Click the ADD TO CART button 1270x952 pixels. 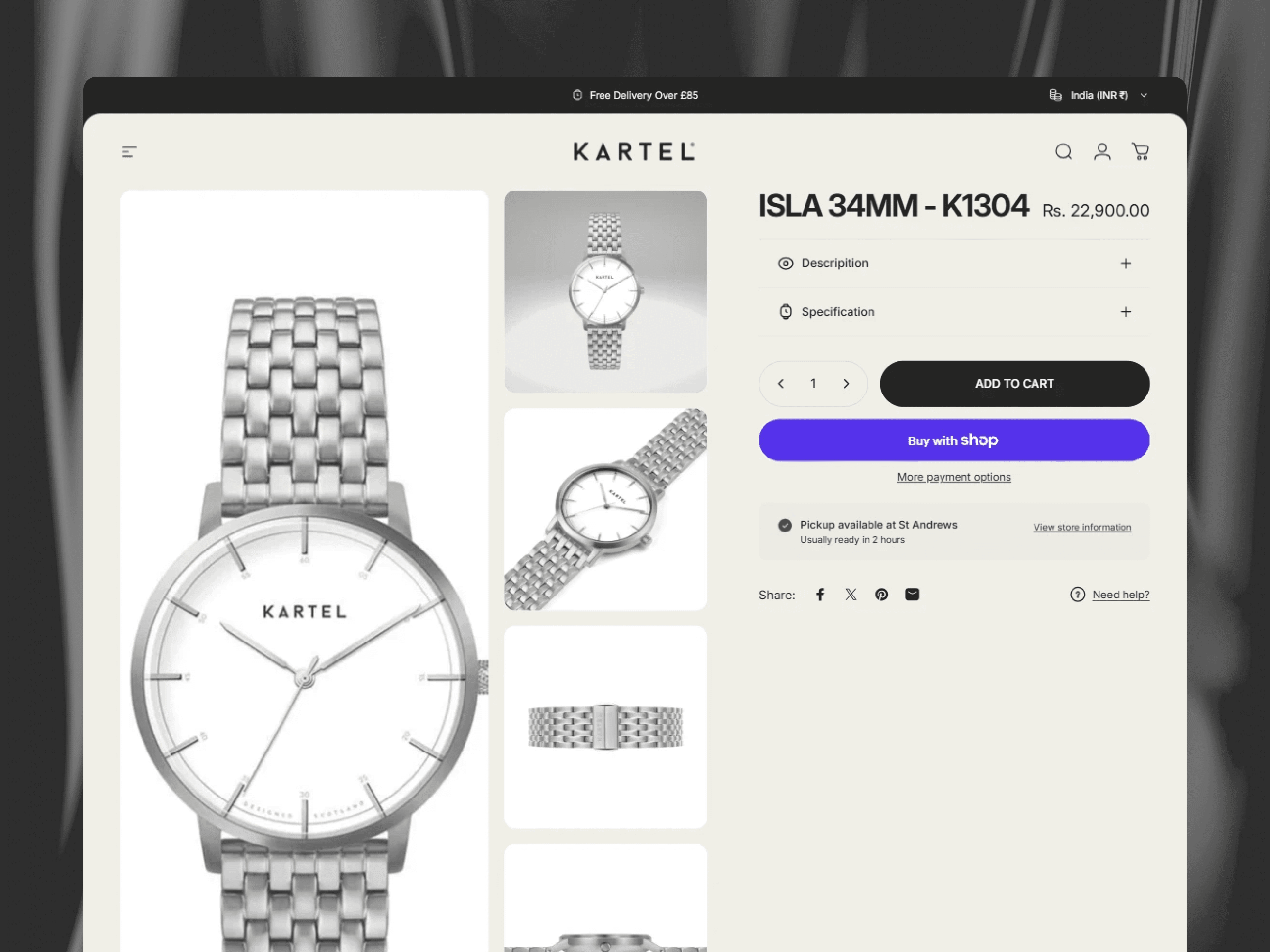pyautogui.click(x=1014, y=384)
